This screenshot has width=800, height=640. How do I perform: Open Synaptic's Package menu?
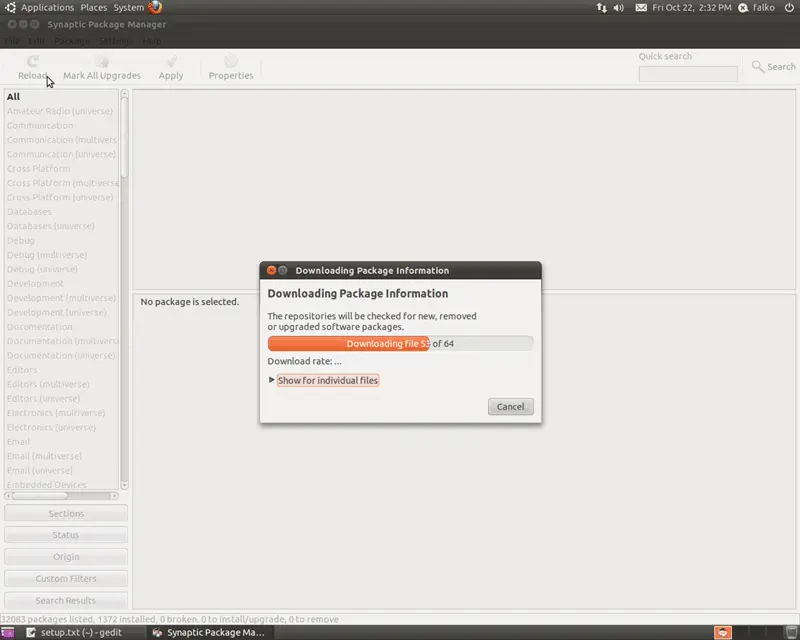[x=71, y=41]
